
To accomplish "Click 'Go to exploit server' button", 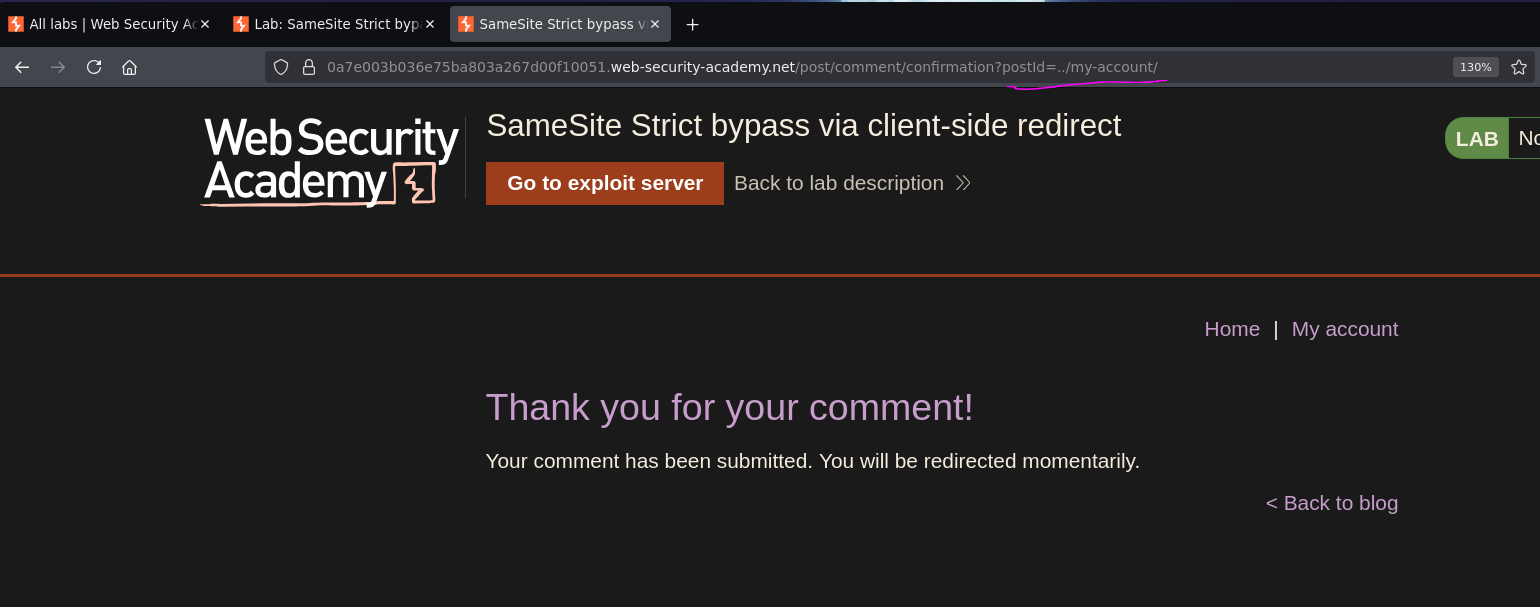I will [x=605, y=183].
